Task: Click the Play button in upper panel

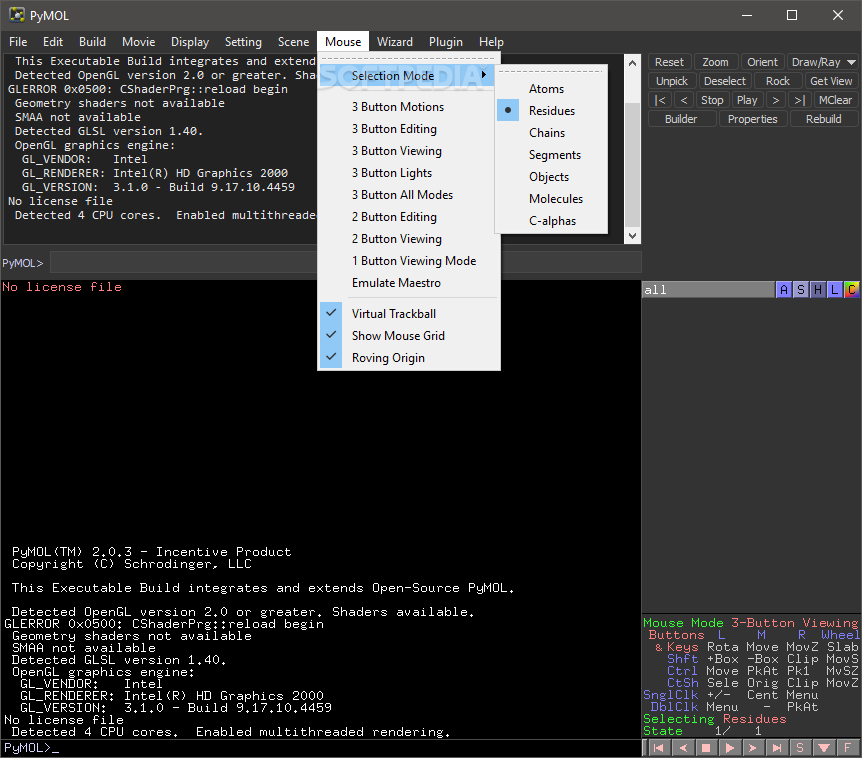Action: (x=747, y=100)
